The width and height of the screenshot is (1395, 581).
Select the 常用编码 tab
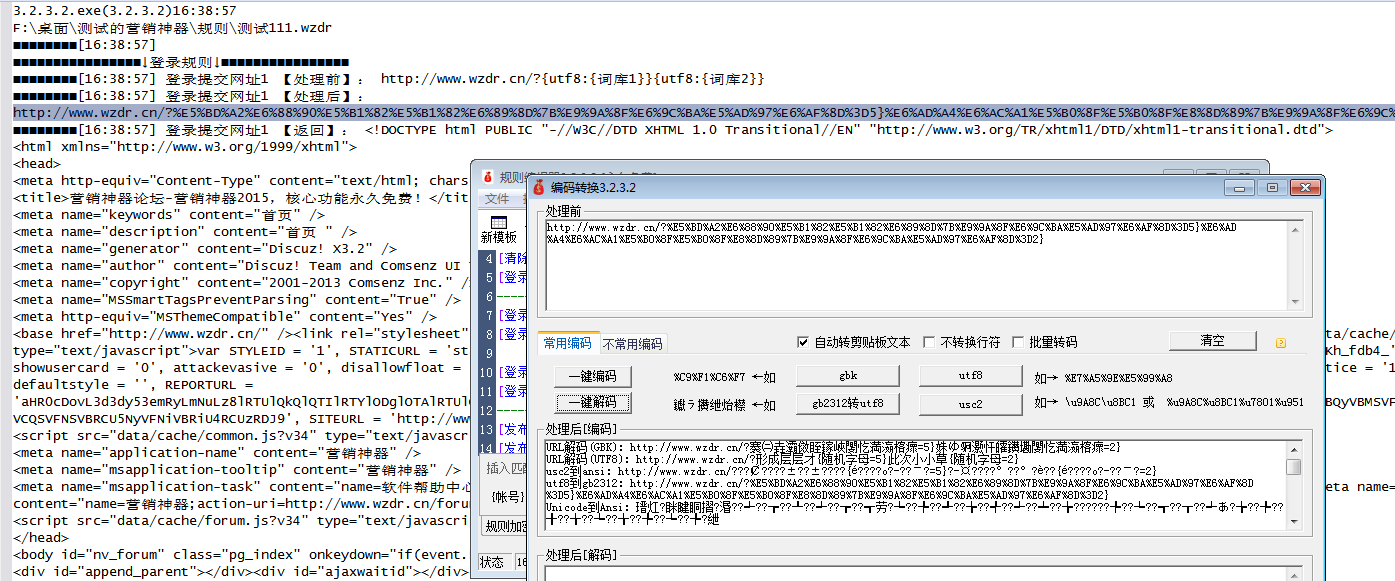coord(567,343)
